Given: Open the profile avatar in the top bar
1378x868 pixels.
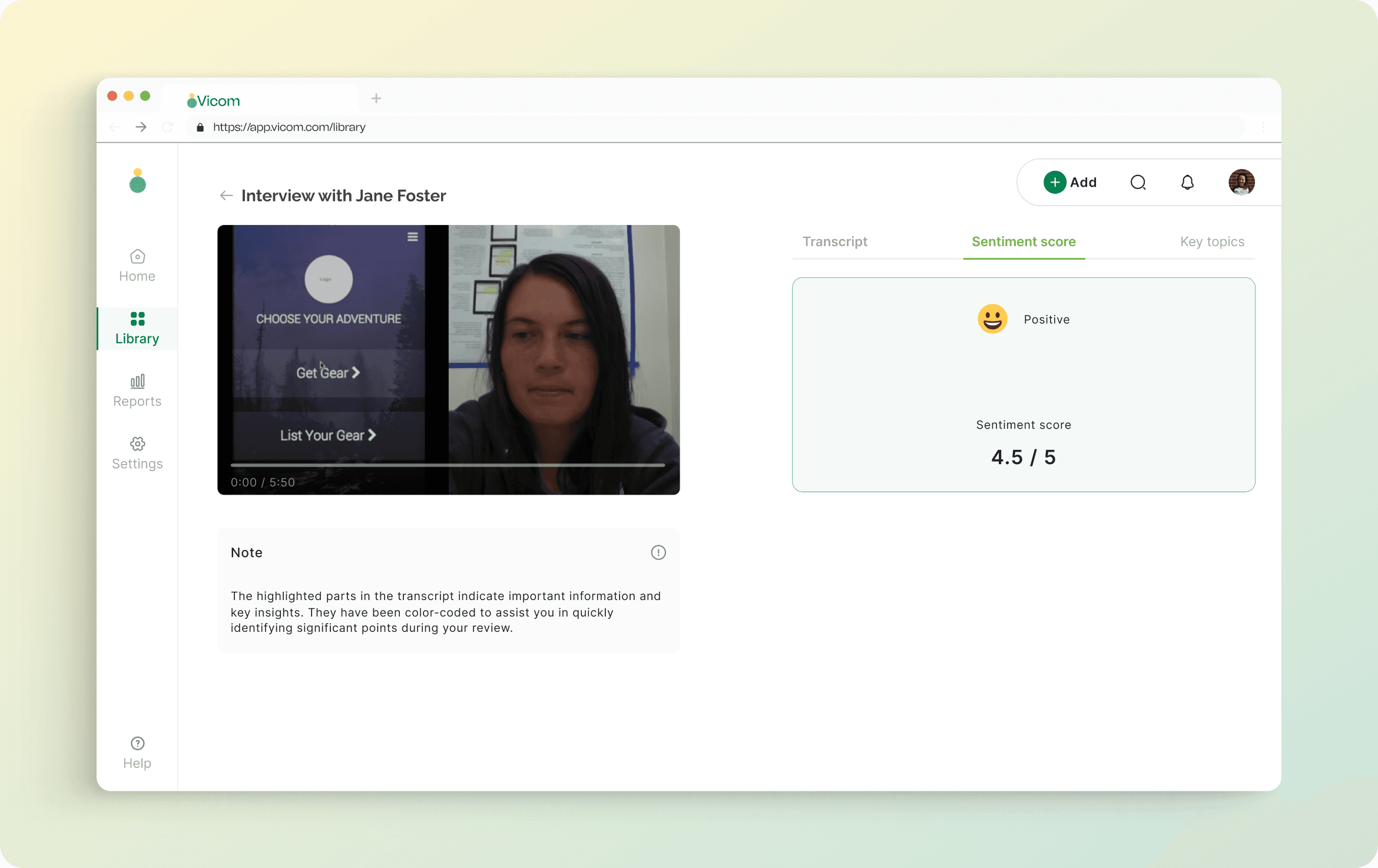Looking at the screenshot, I should click(1241, 182).
